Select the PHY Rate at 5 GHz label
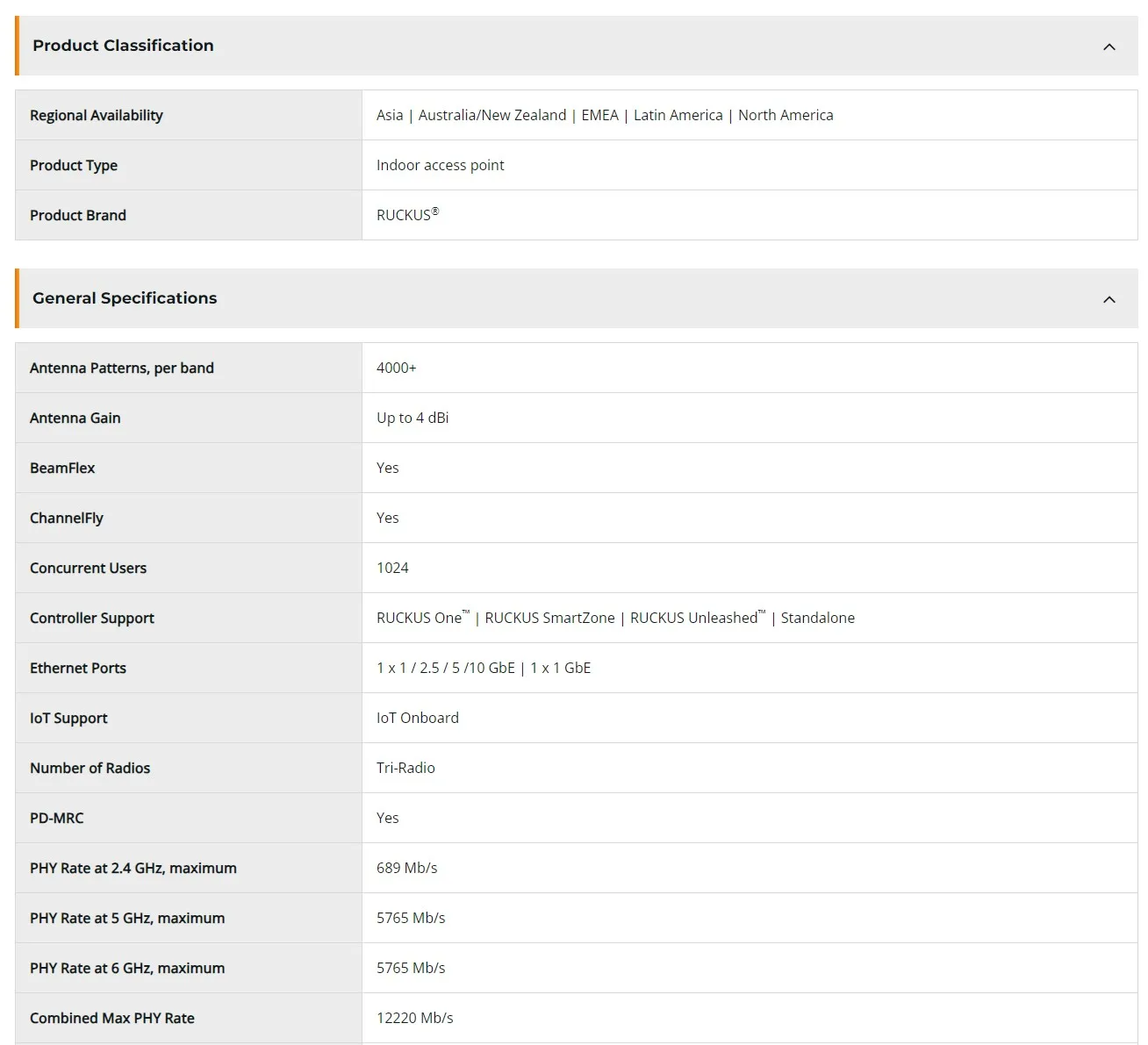The image size is (1148, 1045). click(x=127, y=918)
